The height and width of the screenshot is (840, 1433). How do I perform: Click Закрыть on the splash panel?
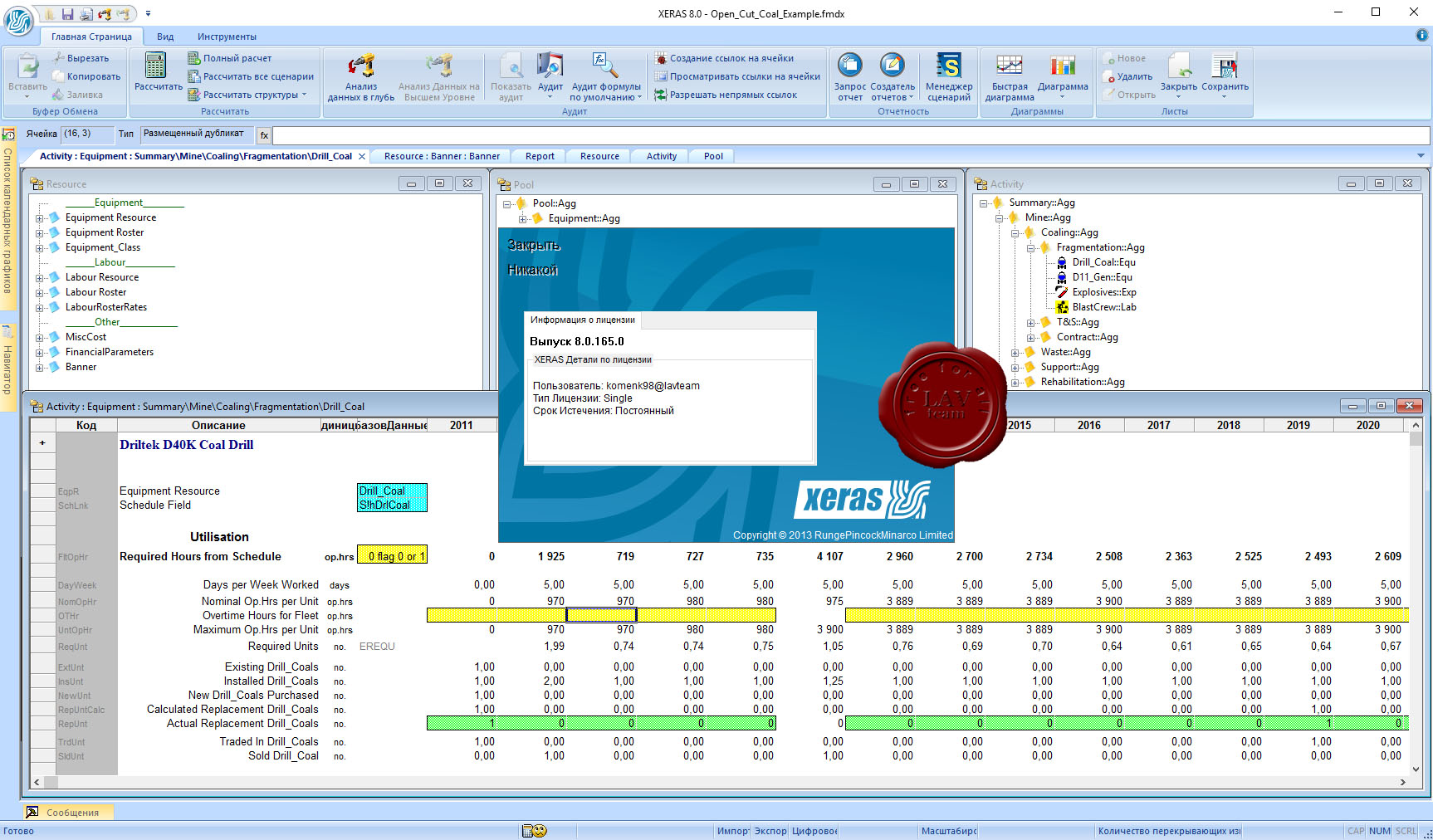534,246
